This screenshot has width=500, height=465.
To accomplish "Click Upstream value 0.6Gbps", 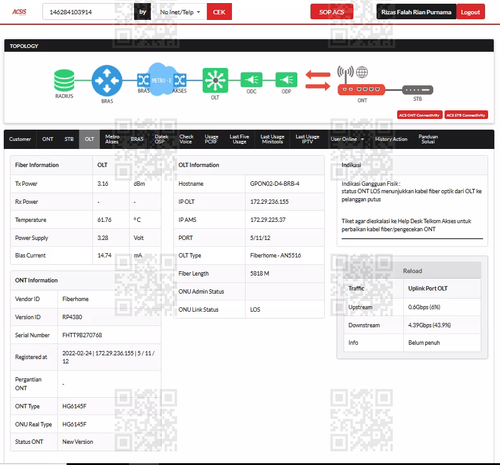I will pos(424,307).
